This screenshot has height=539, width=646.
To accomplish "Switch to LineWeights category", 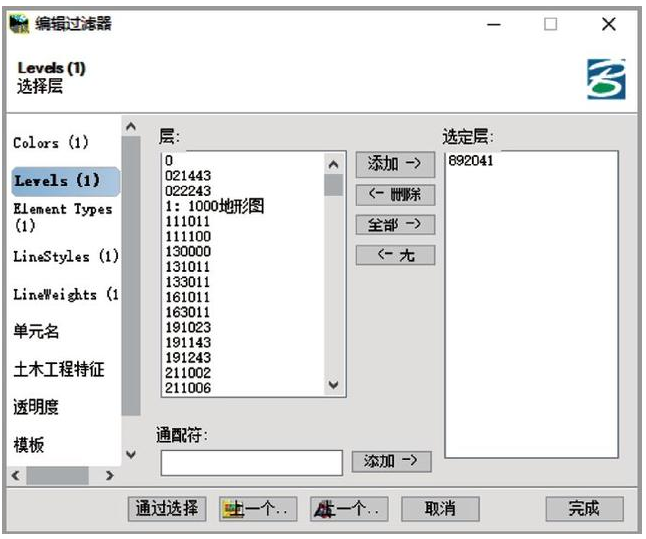I will (66, 295).
